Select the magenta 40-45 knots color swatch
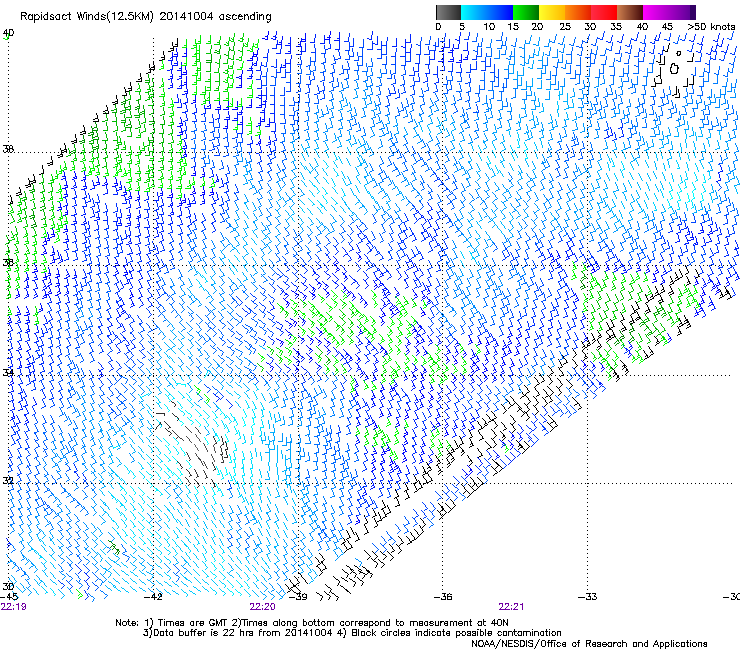 (x=656, y=12)
